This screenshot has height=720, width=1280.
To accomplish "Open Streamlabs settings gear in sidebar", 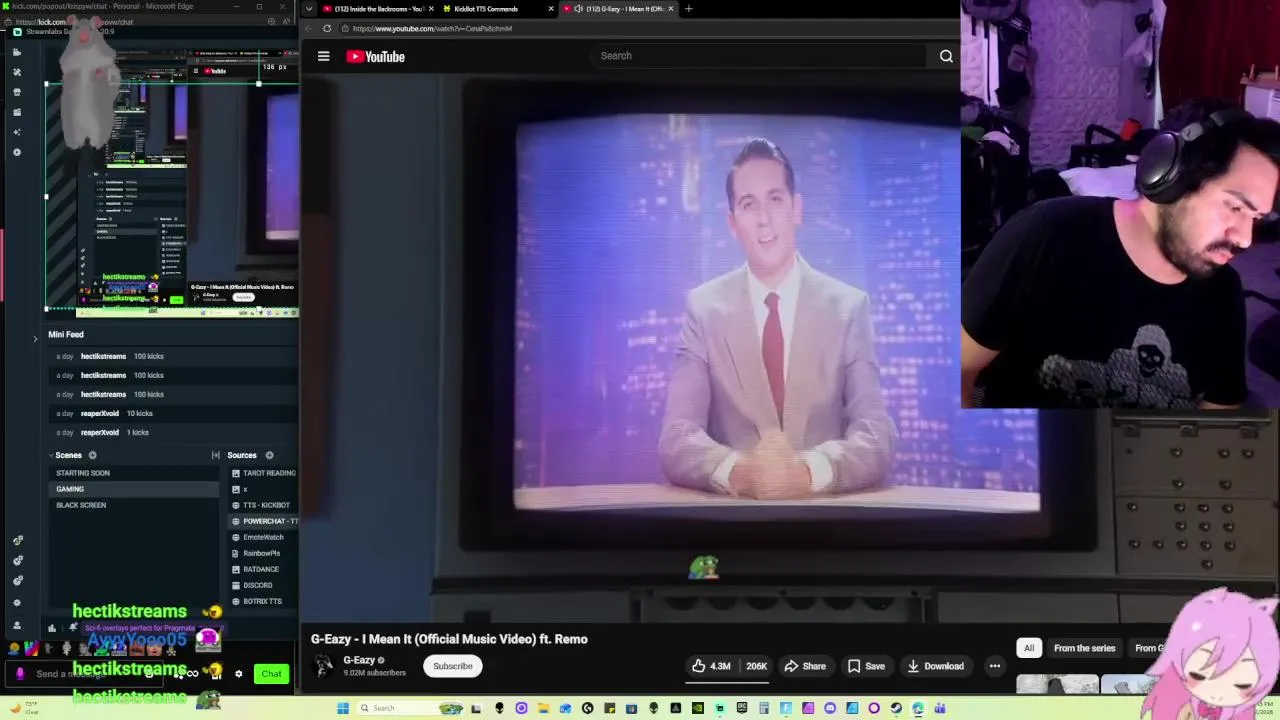I will click(16, 603).
